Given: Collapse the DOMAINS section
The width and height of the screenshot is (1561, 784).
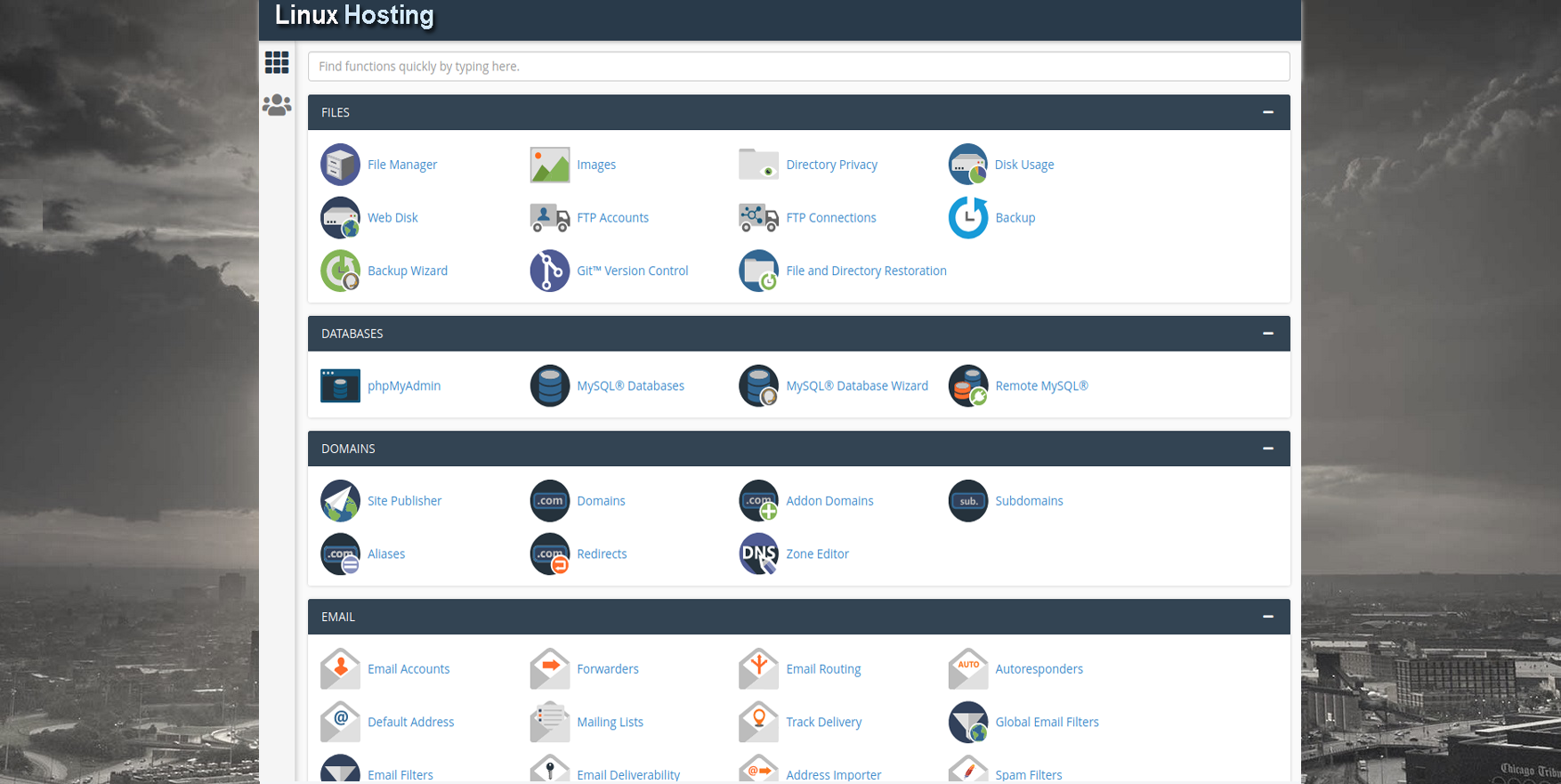Looking at the screenshot, I should 1268,449.
